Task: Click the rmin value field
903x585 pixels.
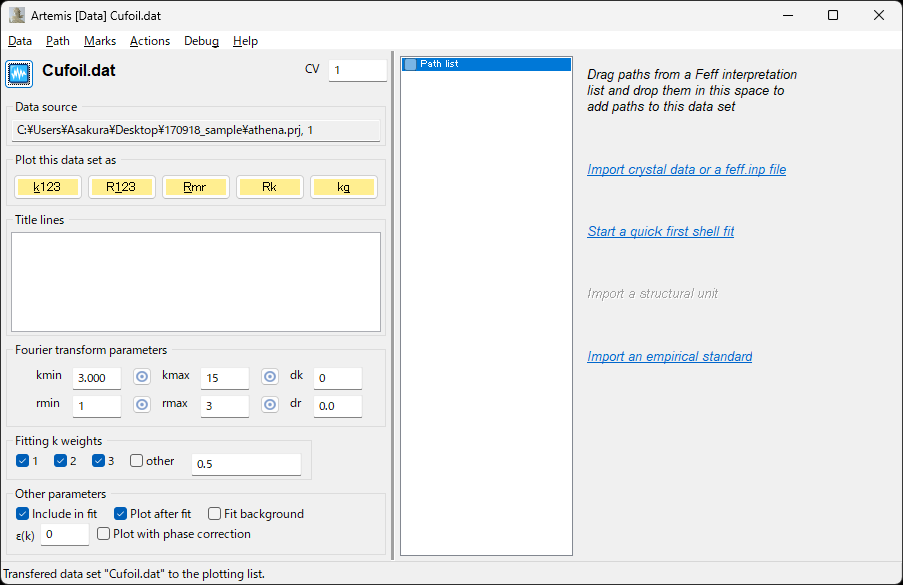Action: tap(97, 406)
